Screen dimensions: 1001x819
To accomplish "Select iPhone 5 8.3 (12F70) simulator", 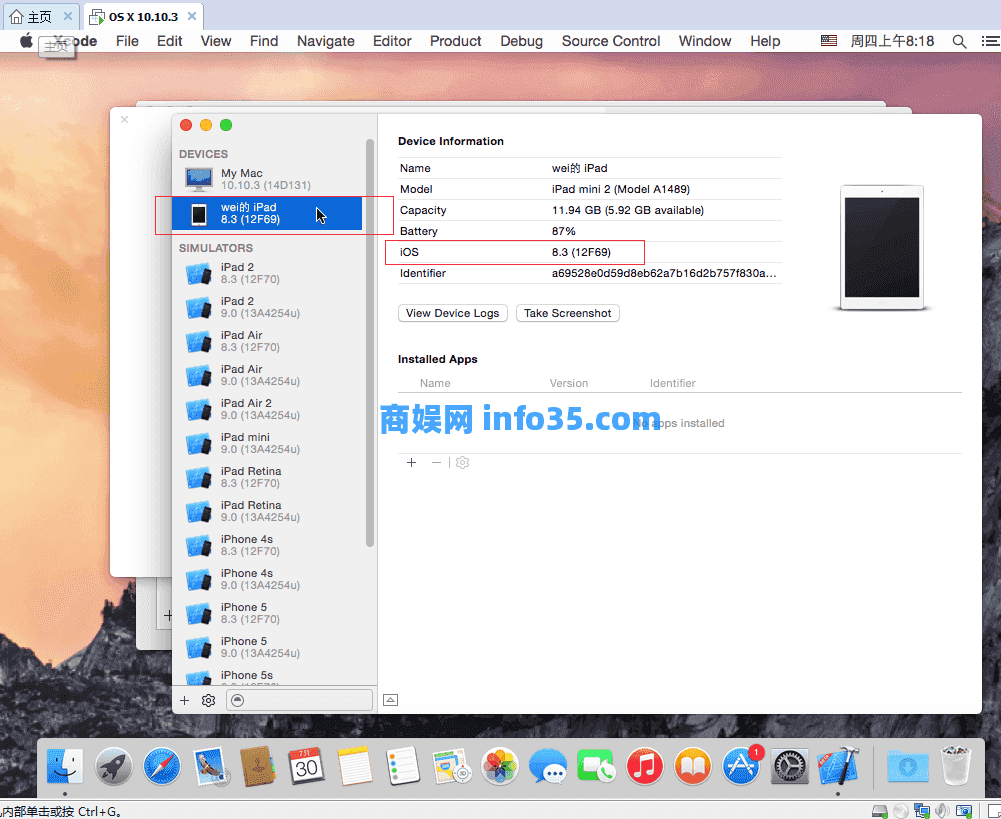I will (268, 613).
